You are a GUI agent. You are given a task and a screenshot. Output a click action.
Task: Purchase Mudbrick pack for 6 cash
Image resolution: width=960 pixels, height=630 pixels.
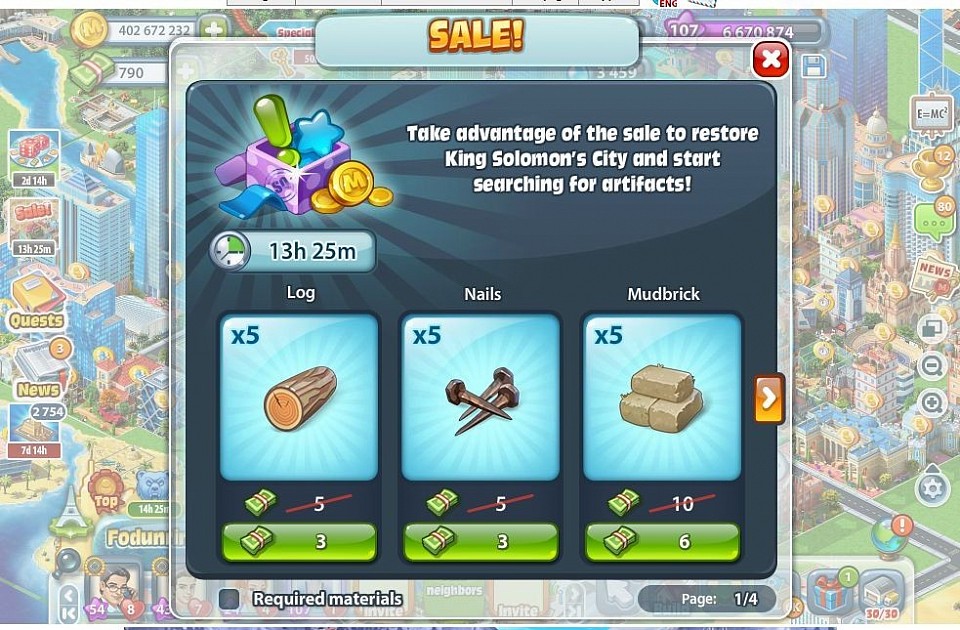pos(662,542)
